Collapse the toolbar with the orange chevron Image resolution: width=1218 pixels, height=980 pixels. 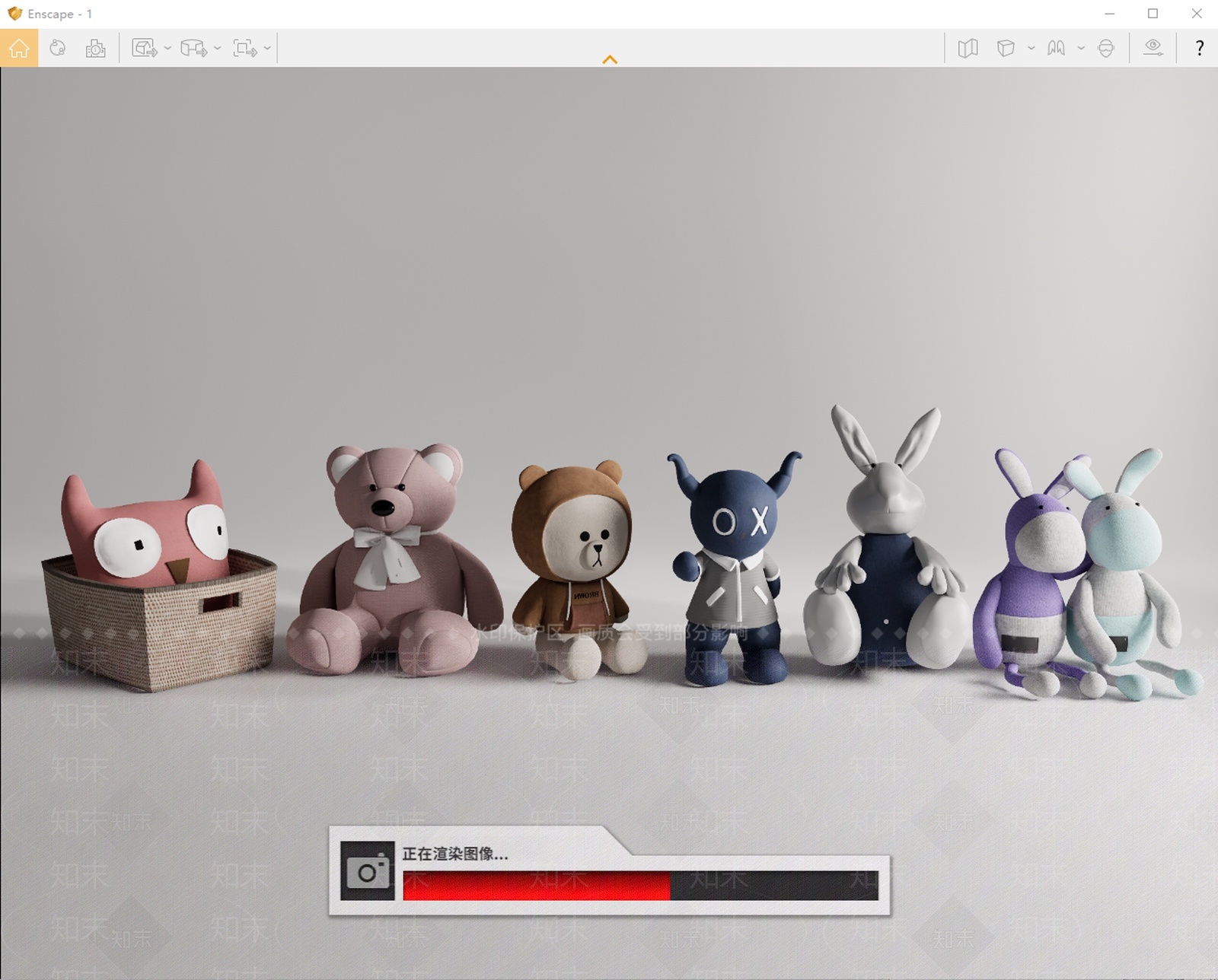coord(610,59)
